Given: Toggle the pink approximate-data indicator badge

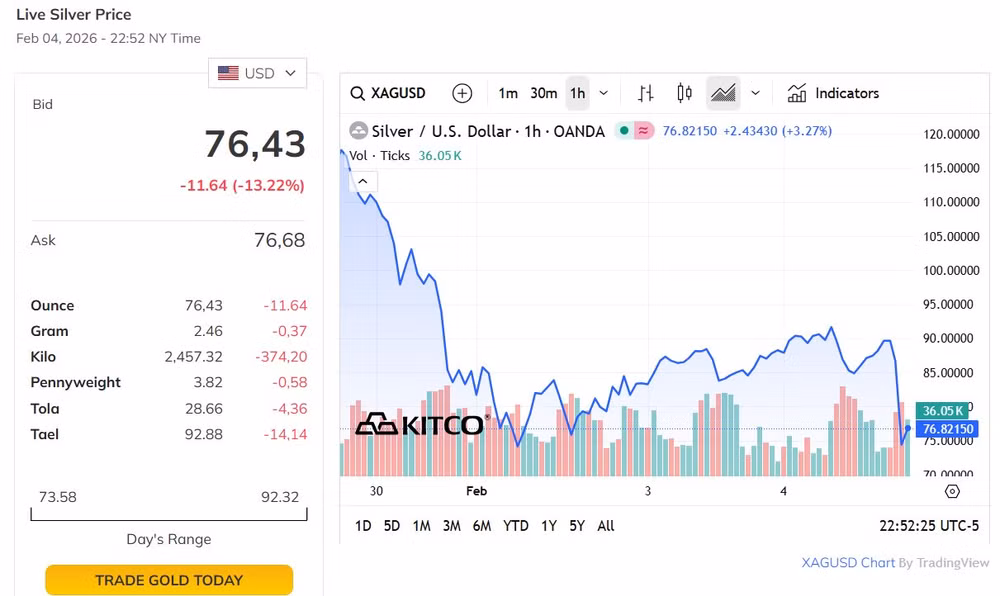Looking at the screenshot, I should point(643,131).
